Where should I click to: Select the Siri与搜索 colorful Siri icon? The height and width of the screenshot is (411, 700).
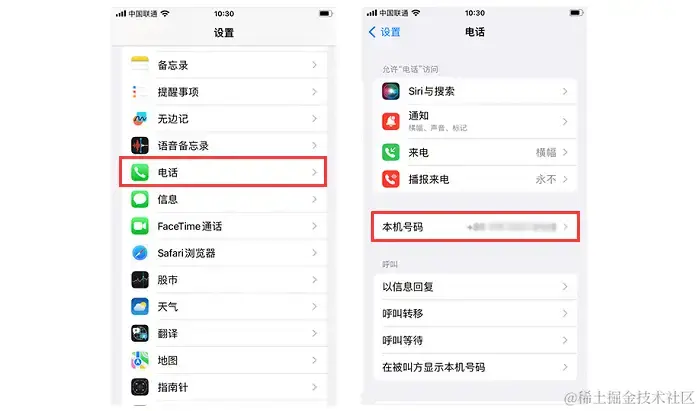391,91
